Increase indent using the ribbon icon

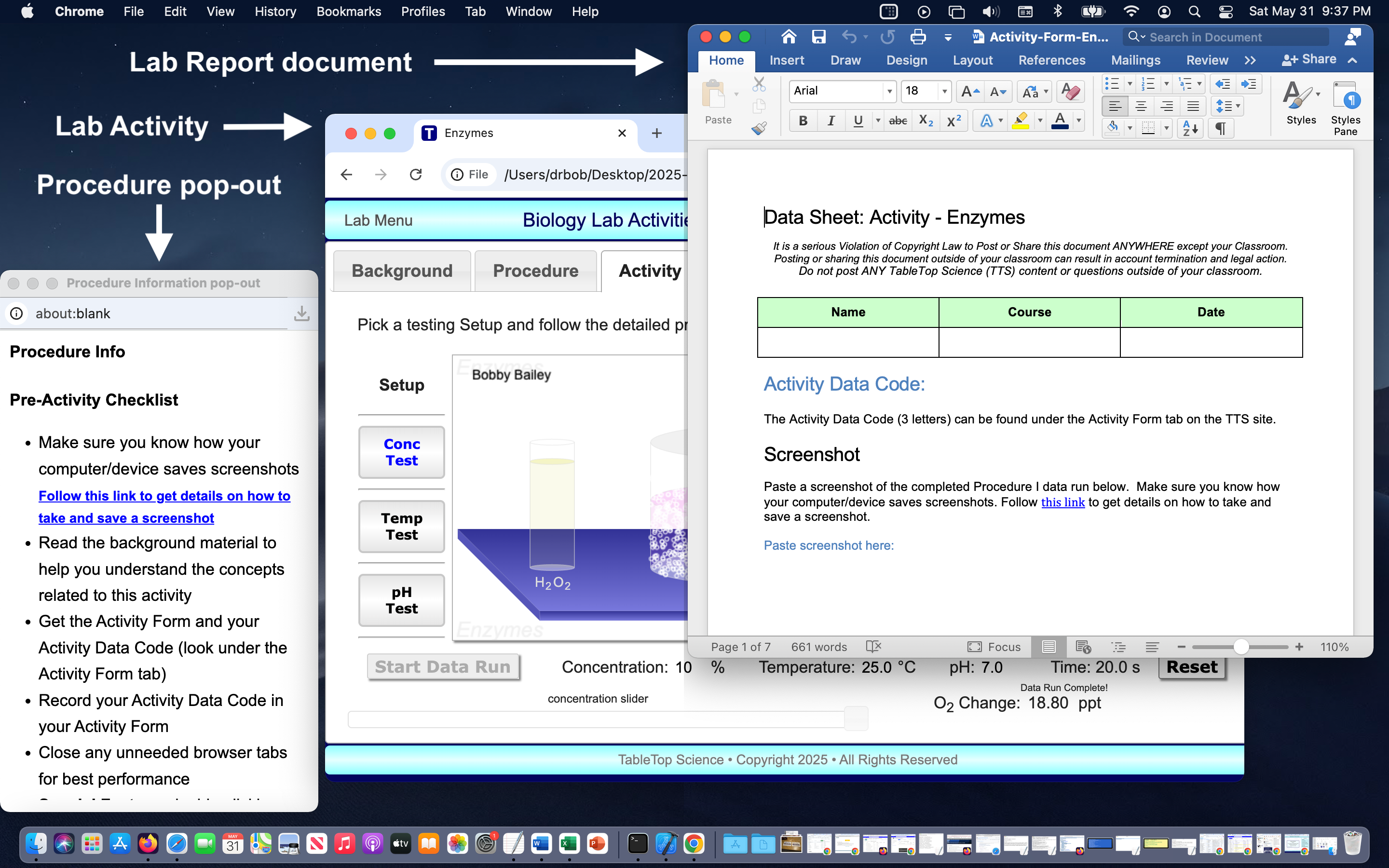coord(1248,84)
